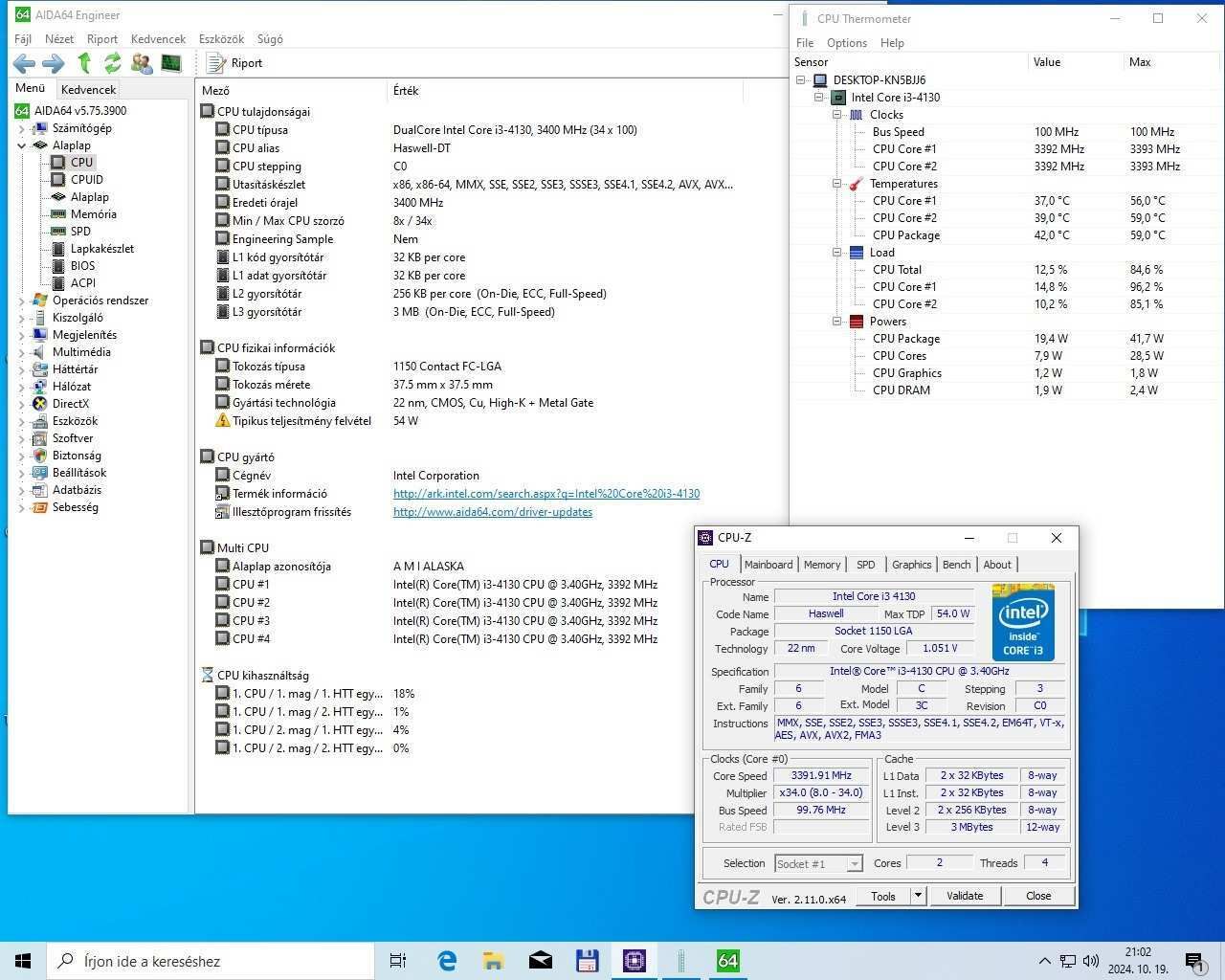Open the aida64 driver-updates link
The height and width of the screenshot is (980, 1225).
[493, 512]
